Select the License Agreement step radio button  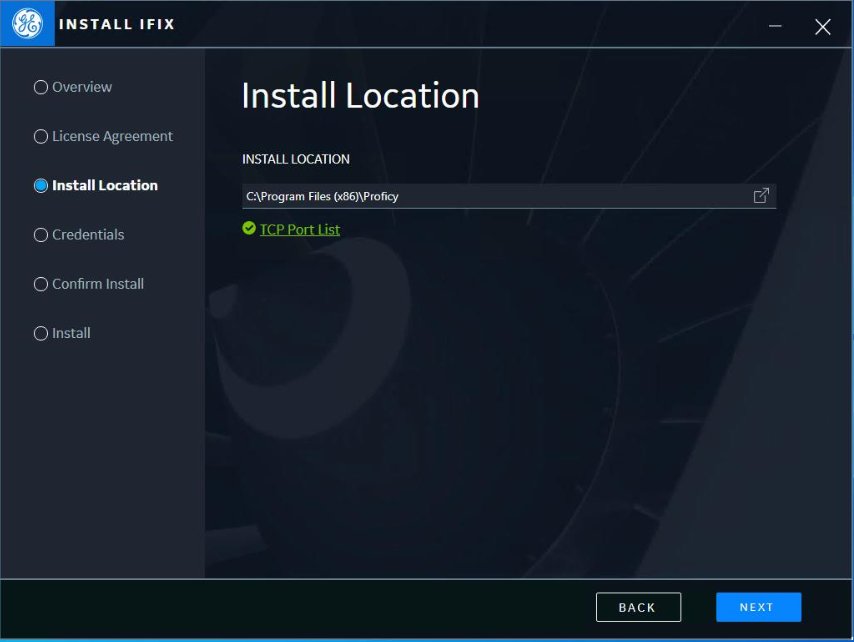pyautogui.click(x=41, y=136)
